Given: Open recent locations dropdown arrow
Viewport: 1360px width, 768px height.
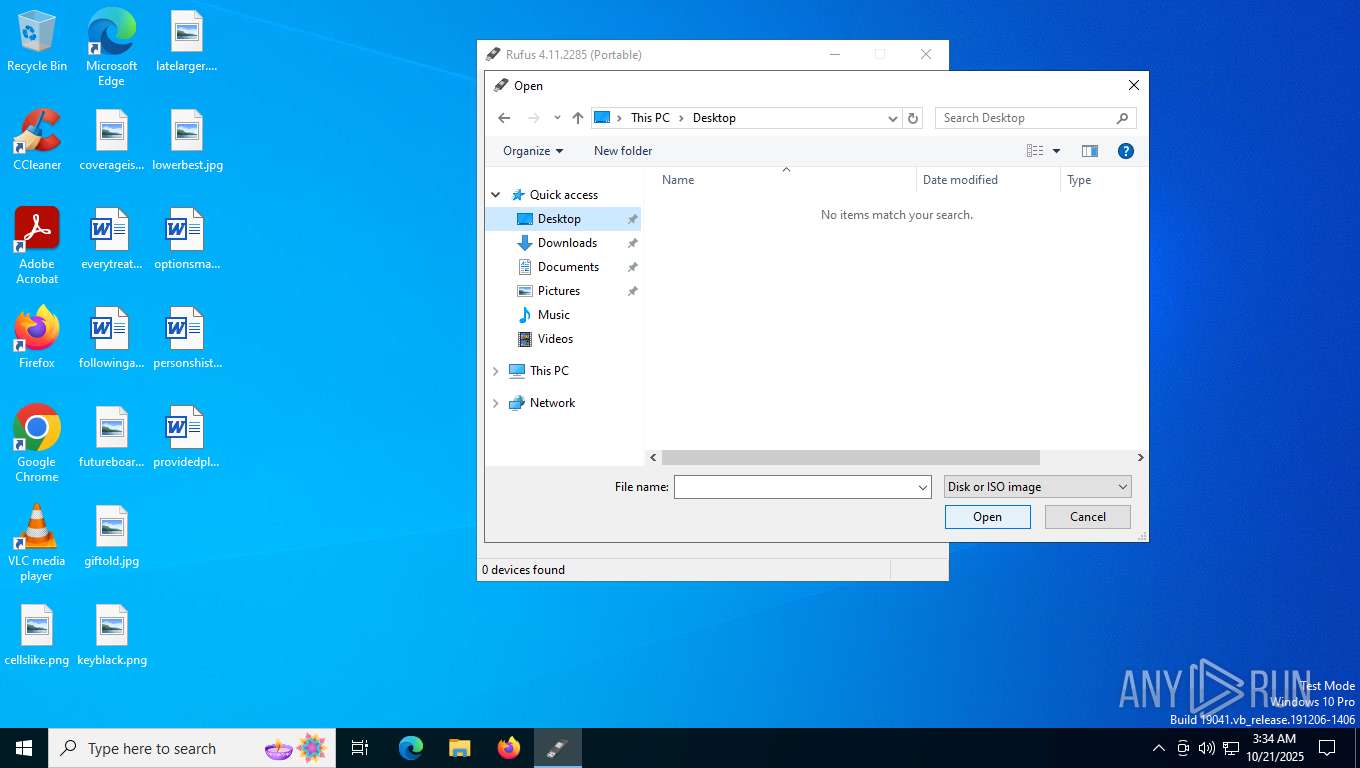Looking at the screenshot, I should click(x=557, y=118).
